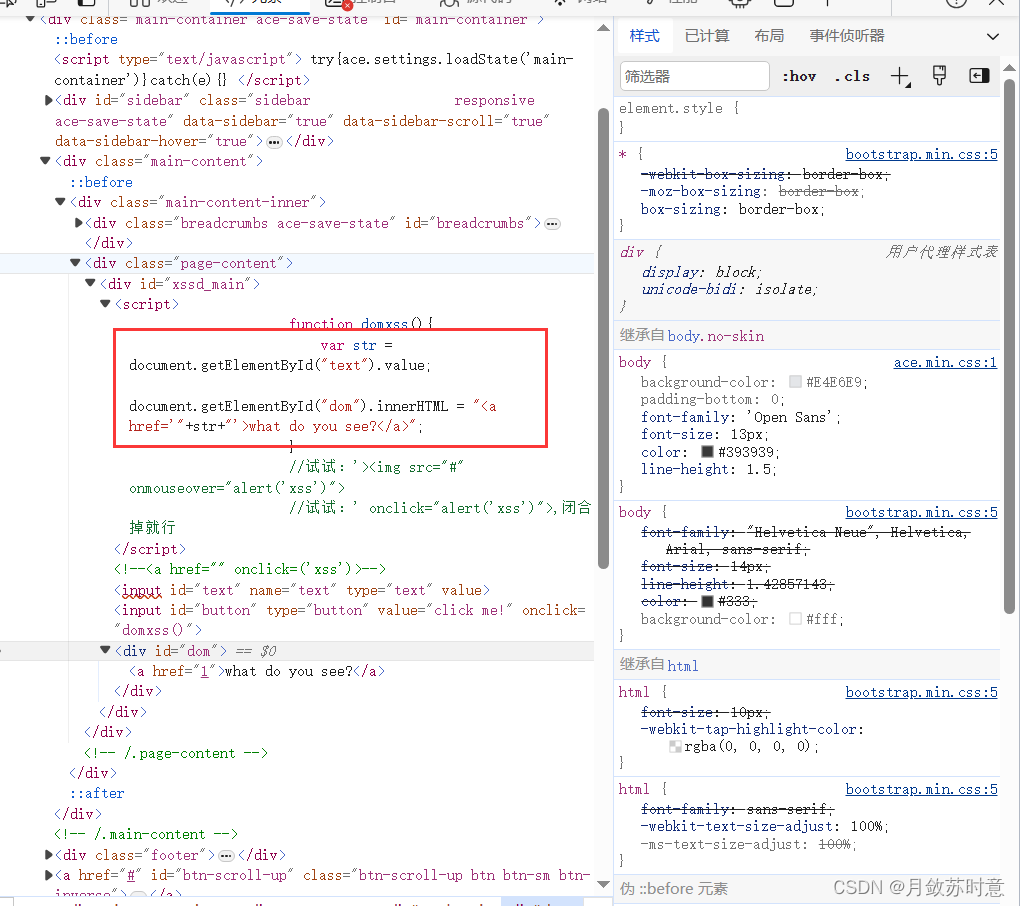
Task: Click the -webkit-text-size-adjust: 100% declaration
Action: [x=764, y=826]
